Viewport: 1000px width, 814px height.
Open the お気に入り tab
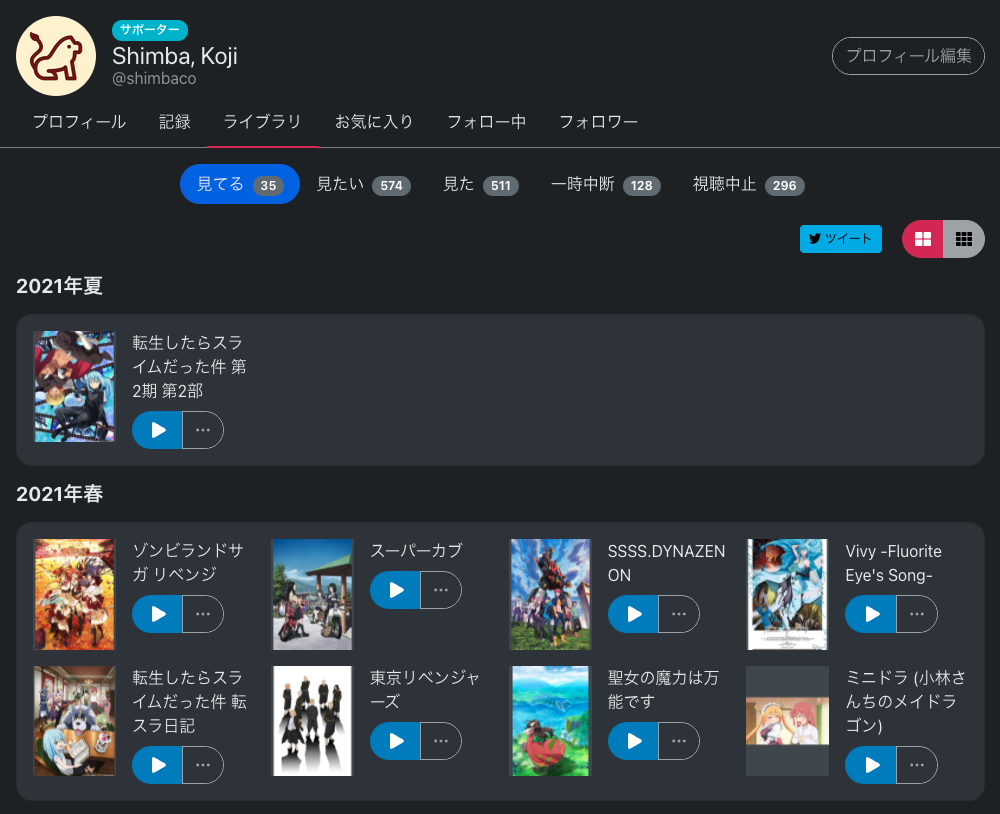click(x=375, y=121)
